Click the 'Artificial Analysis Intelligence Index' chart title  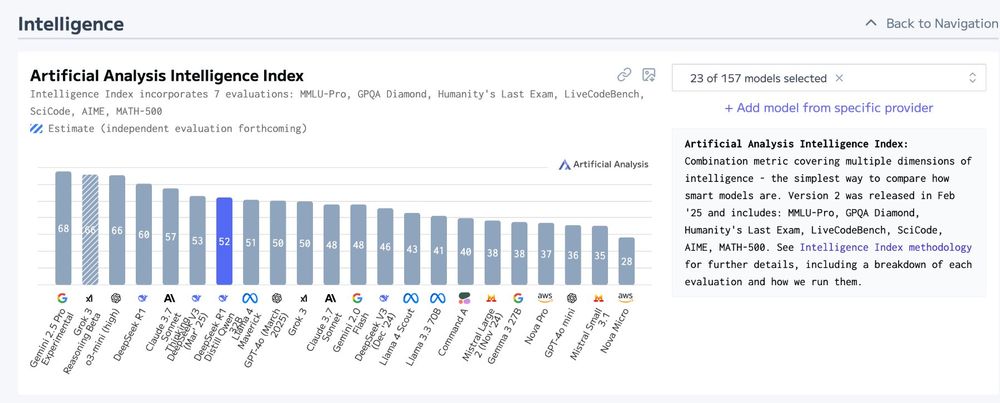click(167, 76)
